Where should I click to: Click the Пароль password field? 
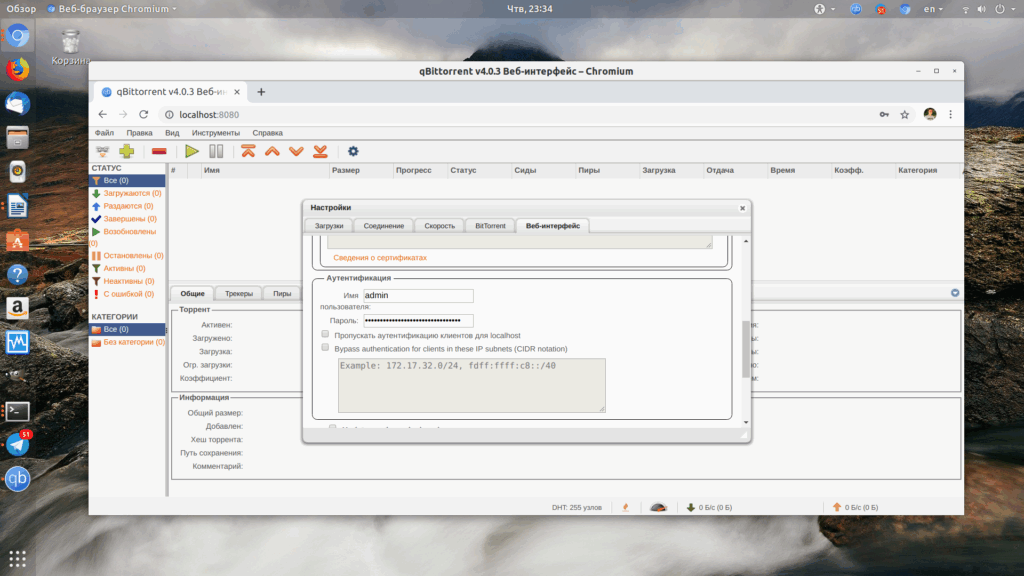418,321
